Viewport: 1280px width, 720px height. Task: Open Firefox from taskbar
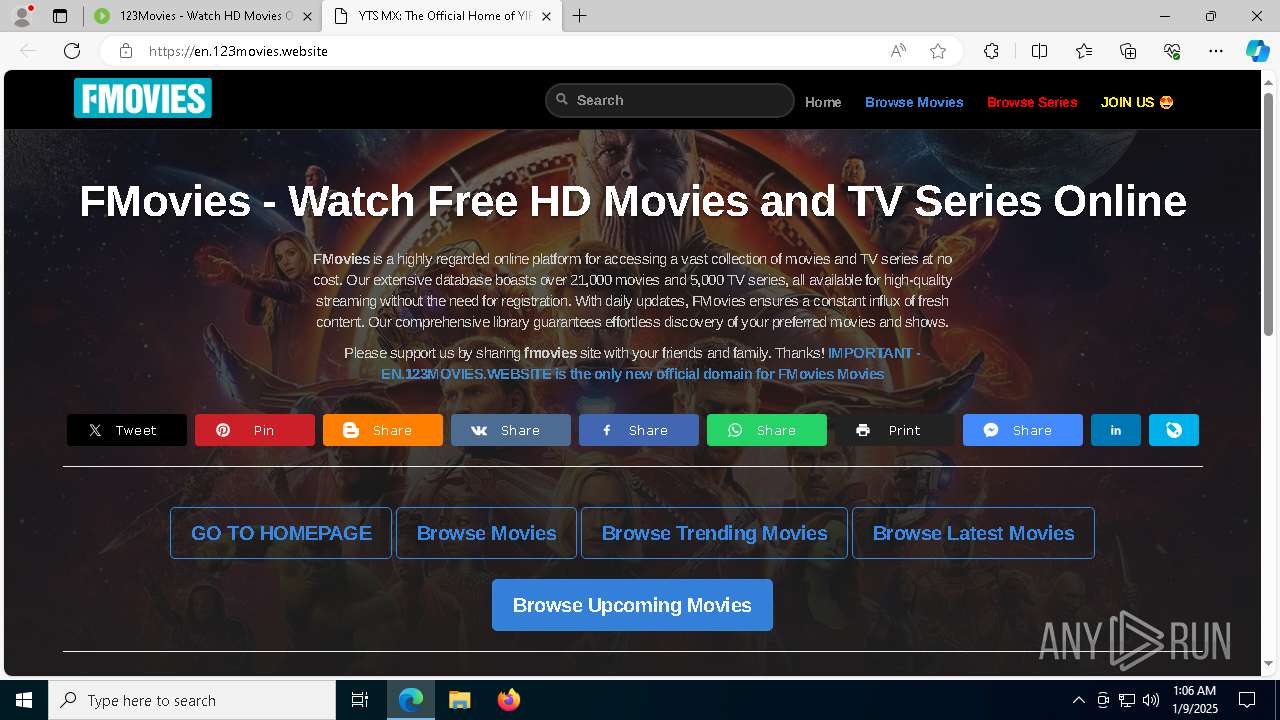(x=508, y=700)
